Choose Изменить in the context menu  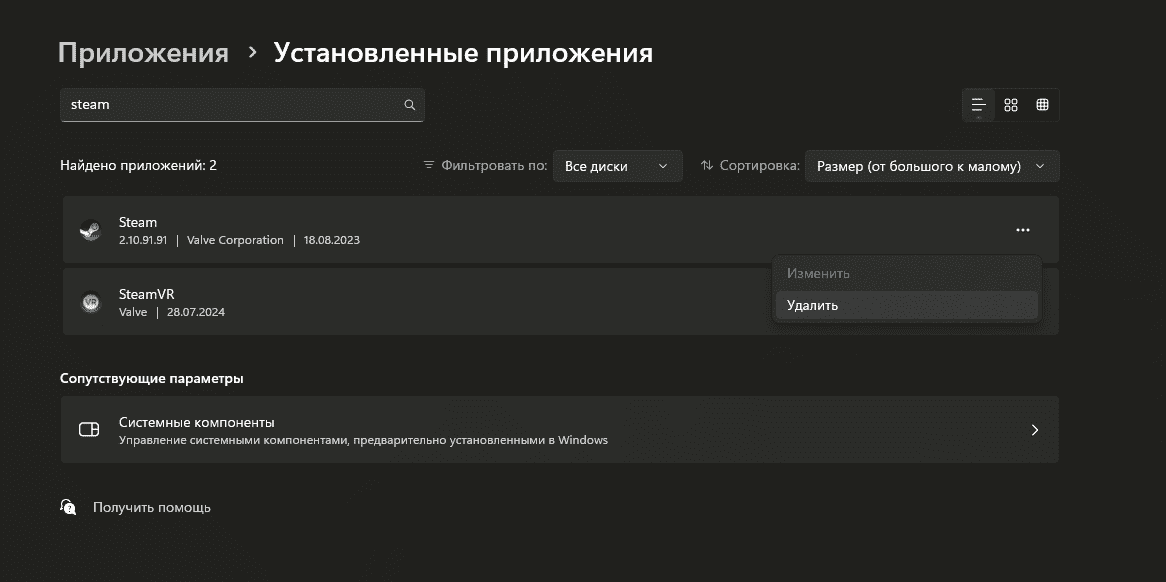[906, 274]
